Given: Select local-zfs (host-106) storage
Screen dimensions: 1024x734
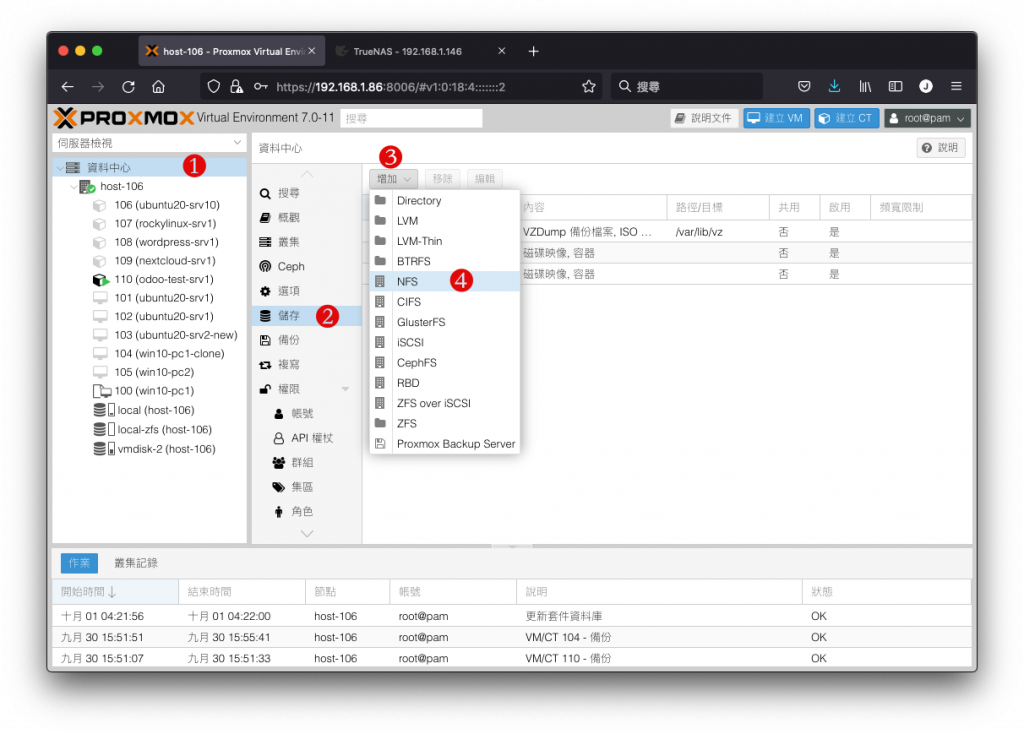Looking at the screenshot, I should [152, 430].
